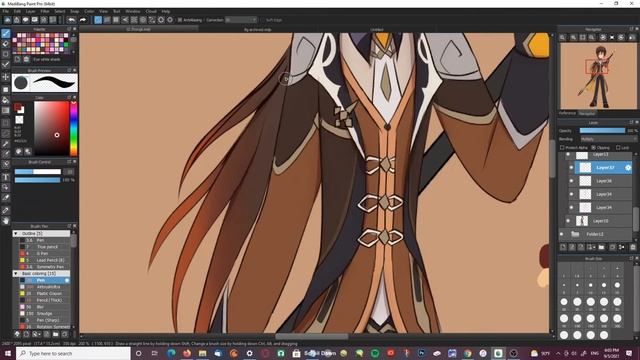The width and height of the screenshot is (640, 360).
Task: Click the Redo arrow in the top toolbar
Action: pos(82,20)
